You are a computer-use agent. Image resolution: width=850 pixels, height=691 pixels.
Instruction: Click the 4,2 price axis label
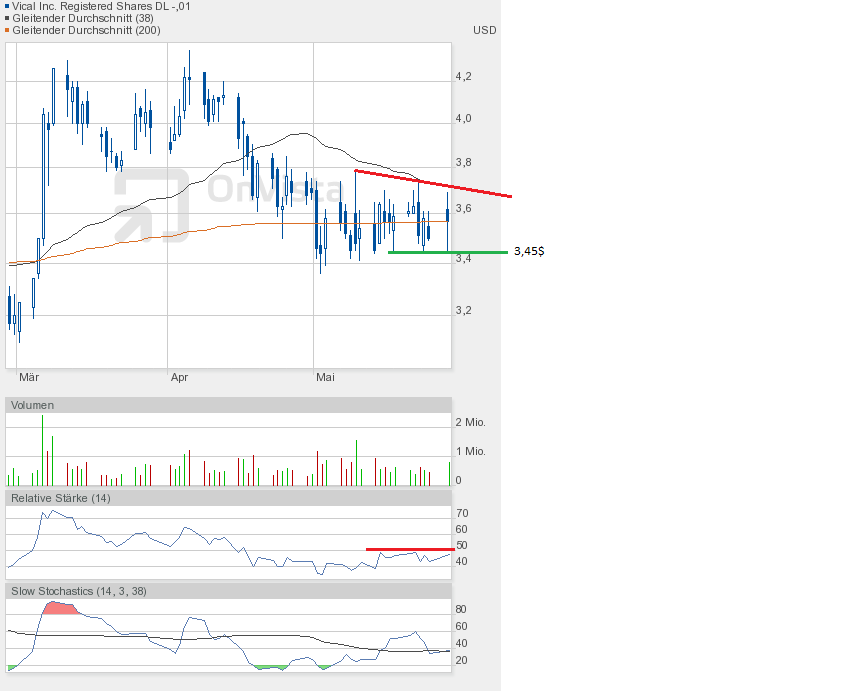[463, 76]
